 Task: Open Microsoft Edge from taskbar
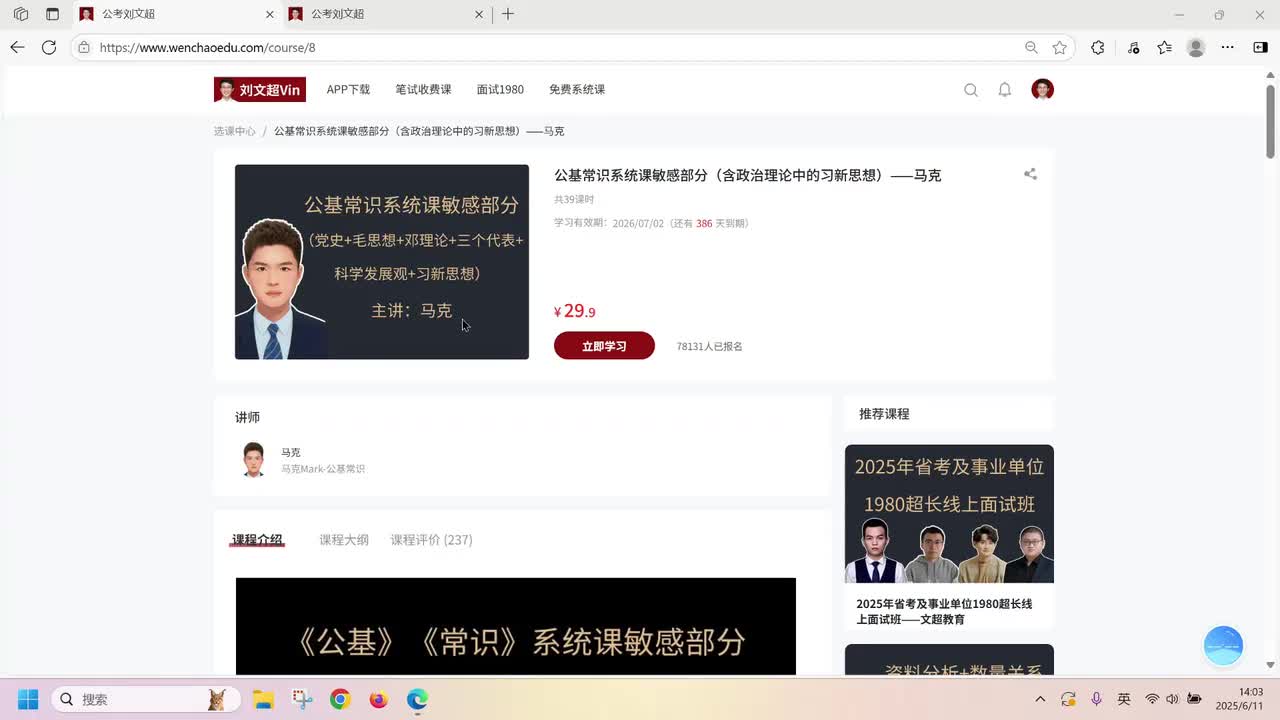point(417,699)
